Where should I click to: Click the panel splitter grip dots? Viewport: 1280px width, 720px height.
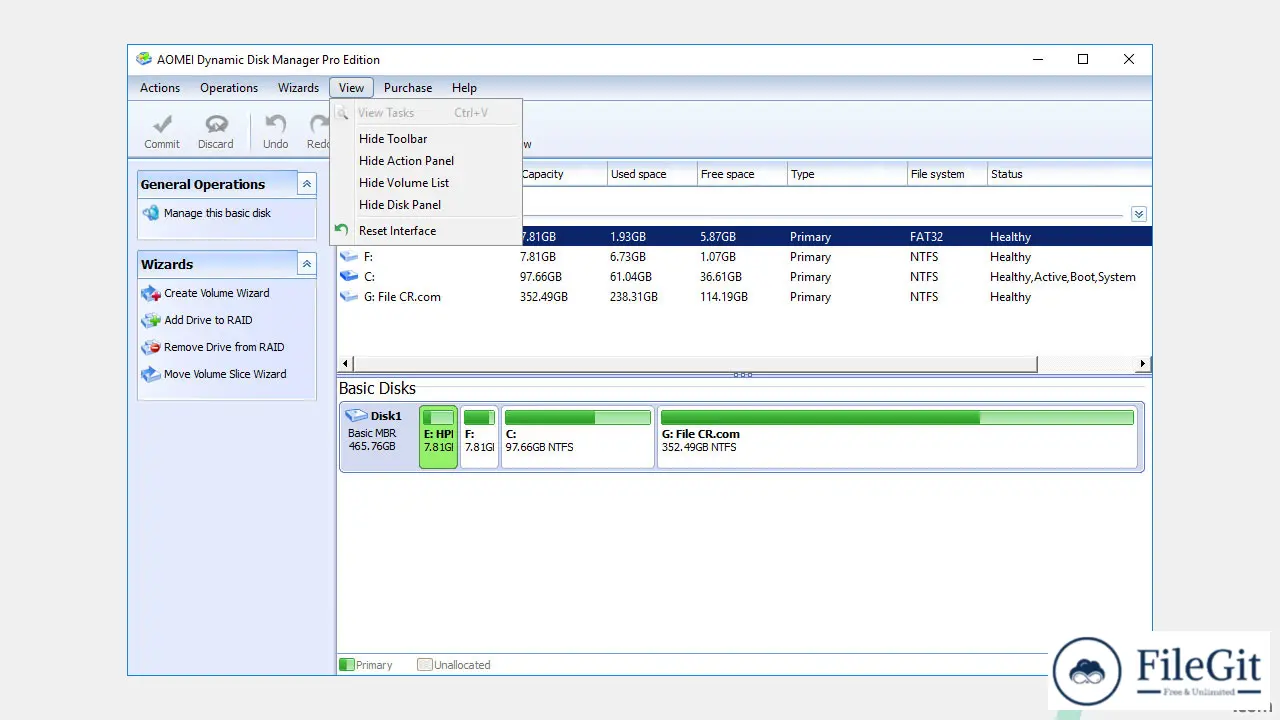pyautogui.click(x=743, y=376)
